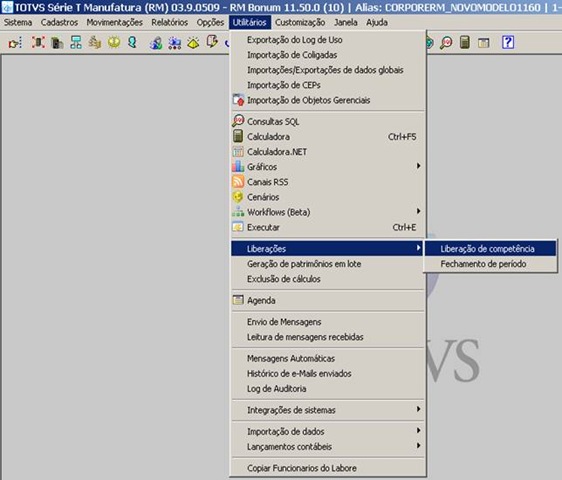This screenshot has width=562, height=480.
Task: Open Leitura de mensagens recebidas
Action: pyautogui.click(x=328, y=337)
